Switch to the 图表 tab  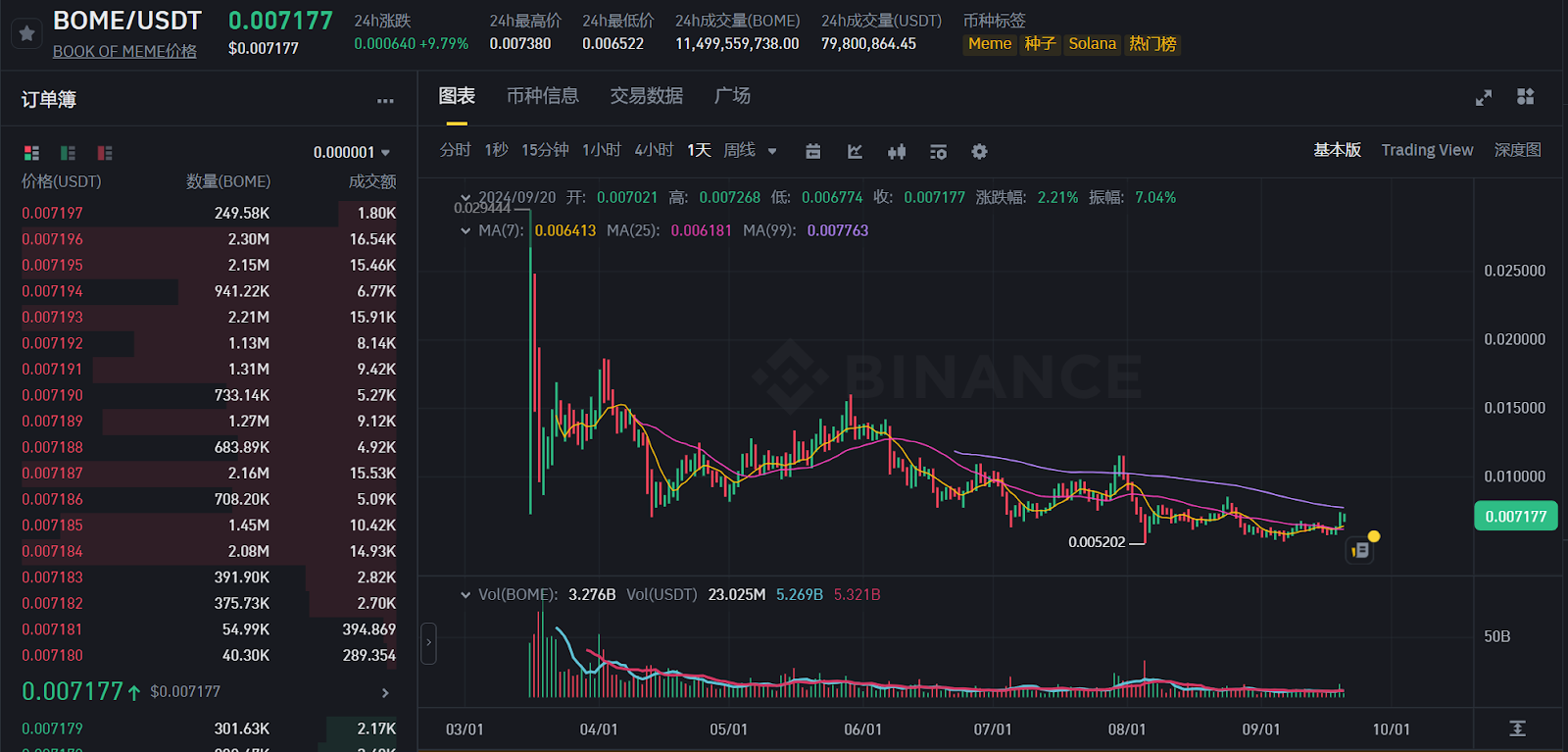[457, 96]
